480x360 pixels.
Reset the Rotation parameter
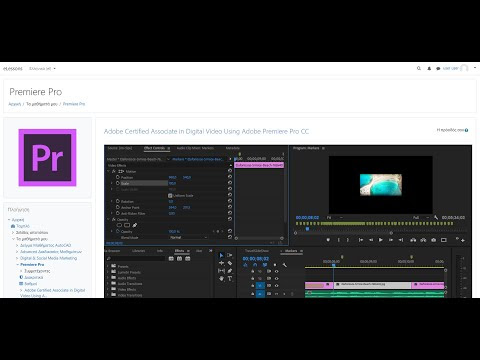click(x=230, y=201)
